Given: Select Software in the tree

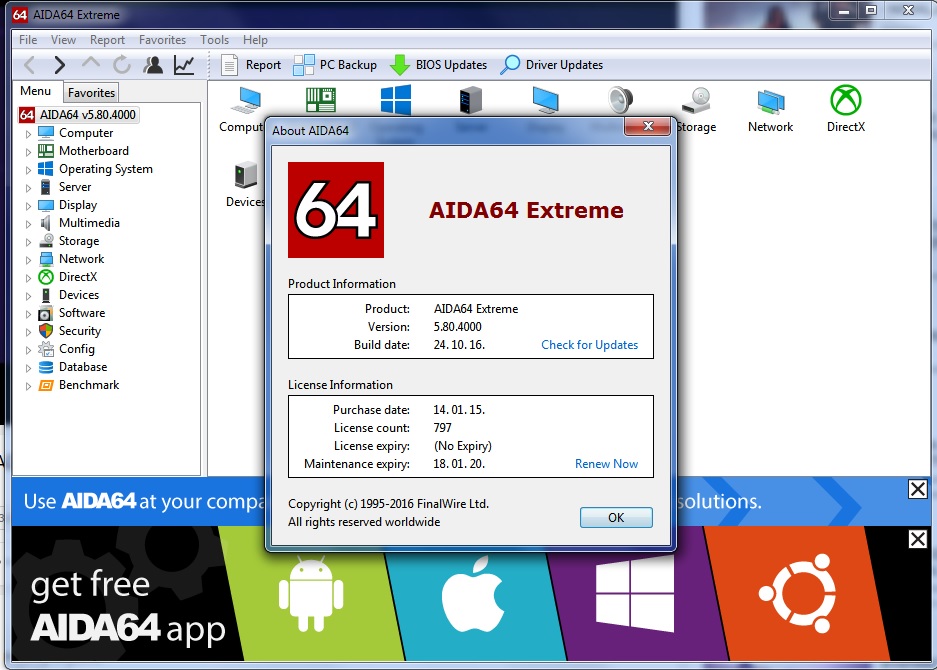Looking at the screenshot, I should (x=82, y=313).
